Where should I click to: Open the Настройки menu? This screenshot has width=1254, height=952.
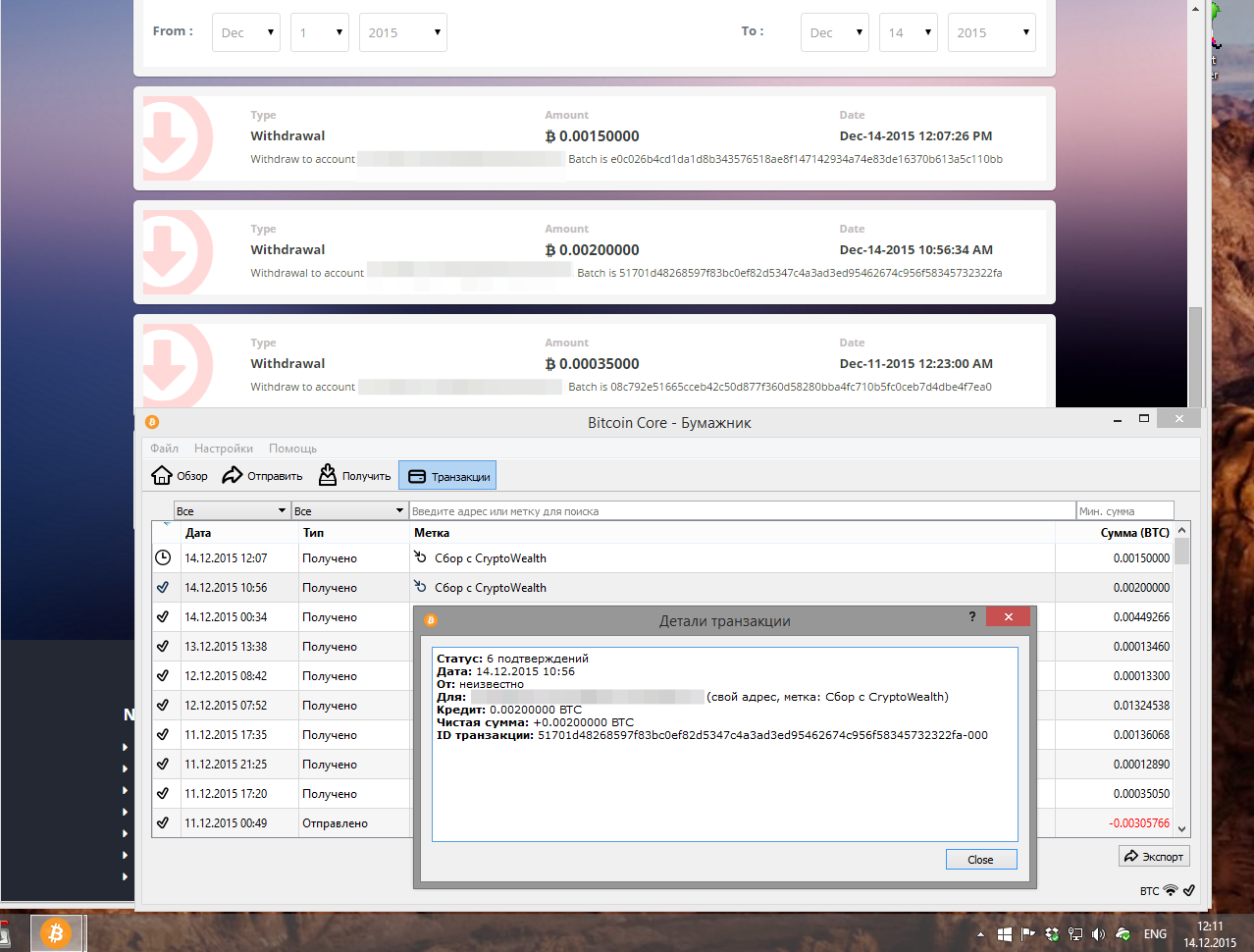tap(223, 449)
